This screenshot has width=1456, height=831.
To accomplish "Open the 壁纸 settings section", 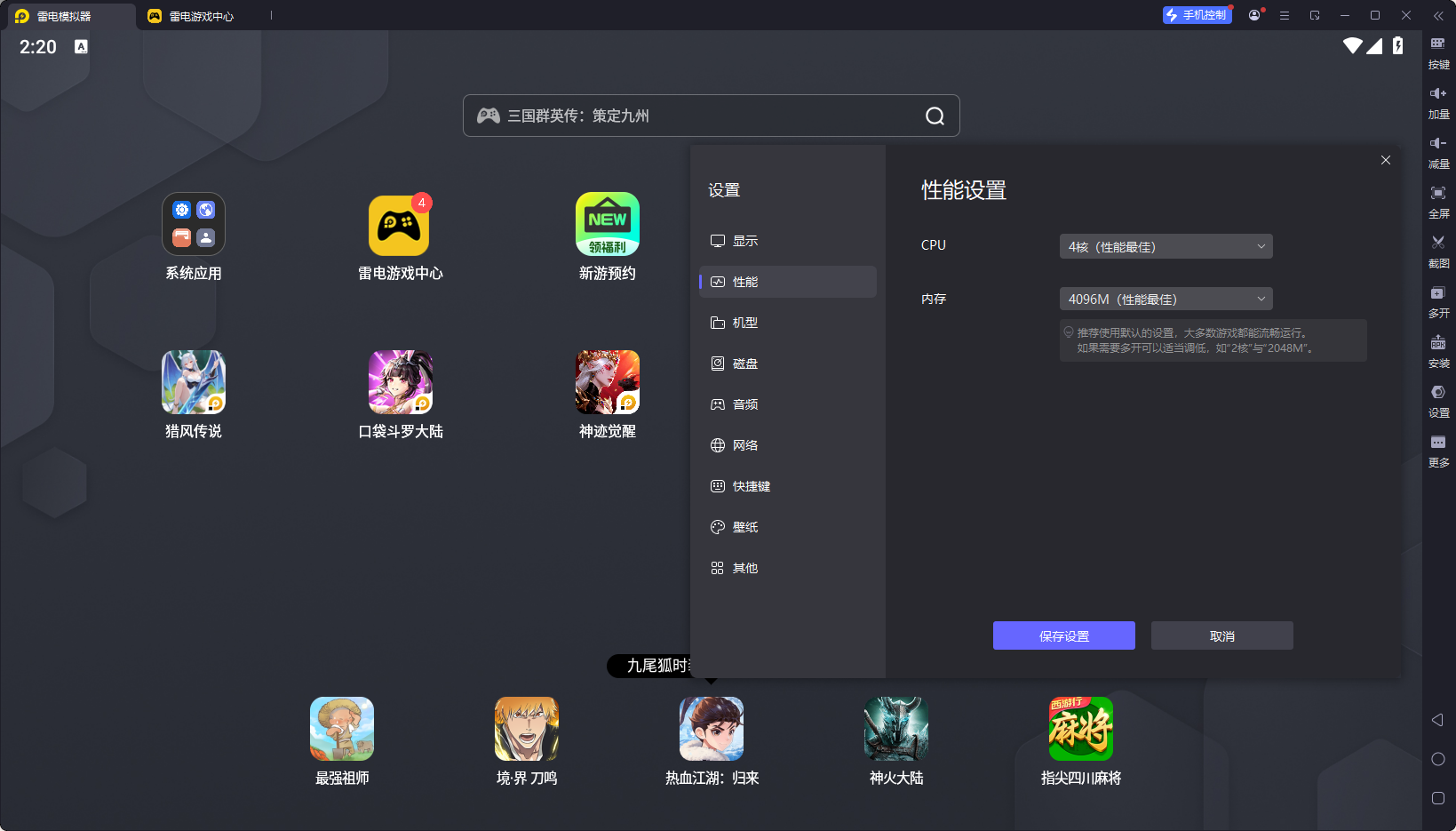I will [x=788, y=527].
